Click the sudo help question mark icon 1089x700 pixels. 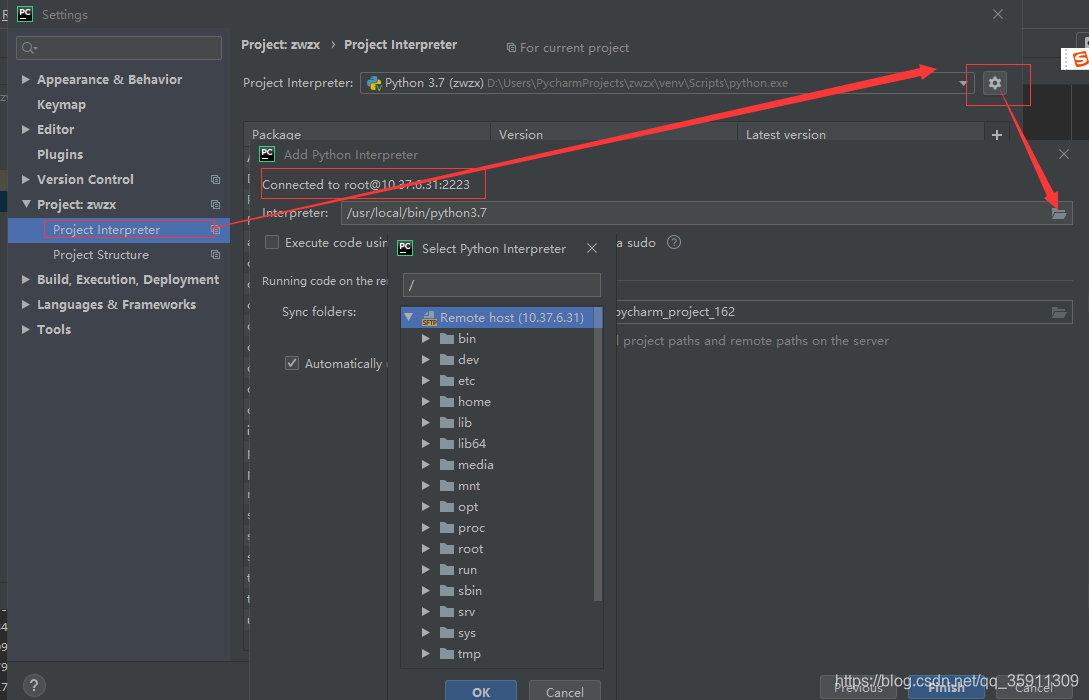click(674, 242)
